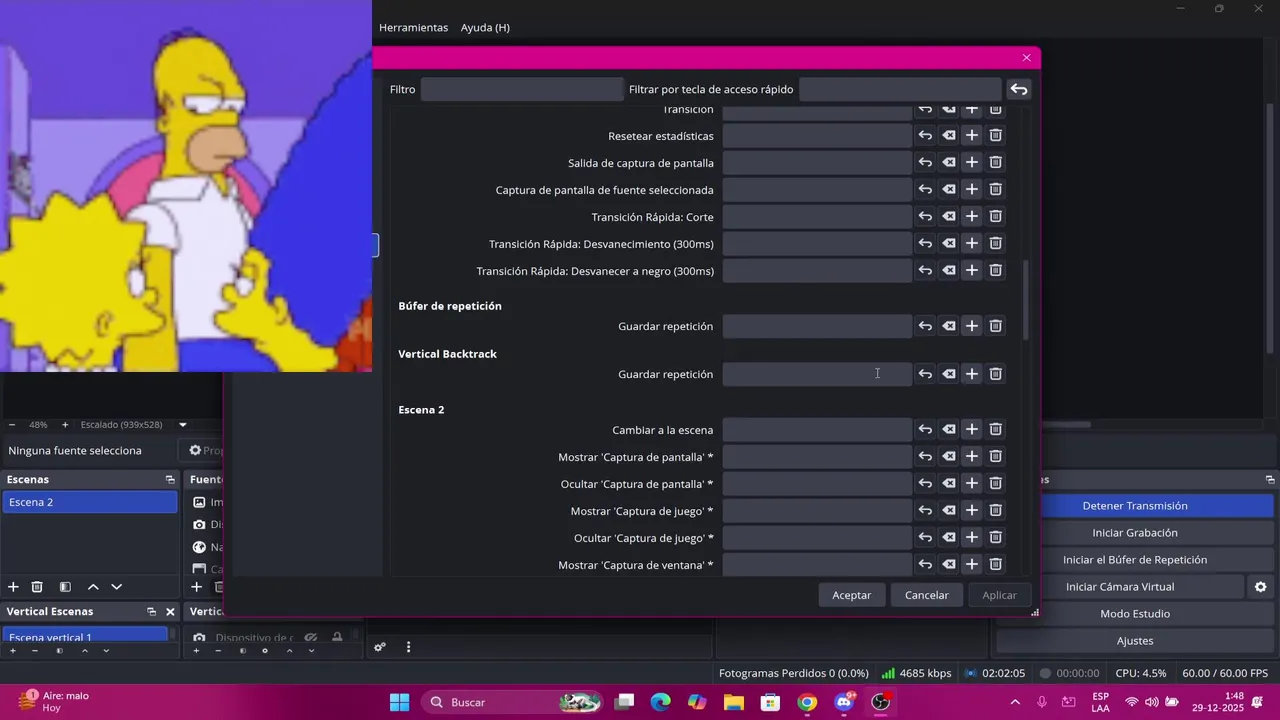
Task: Click hotkey field for Resetear estadísticas
Action: coord(817,135)
